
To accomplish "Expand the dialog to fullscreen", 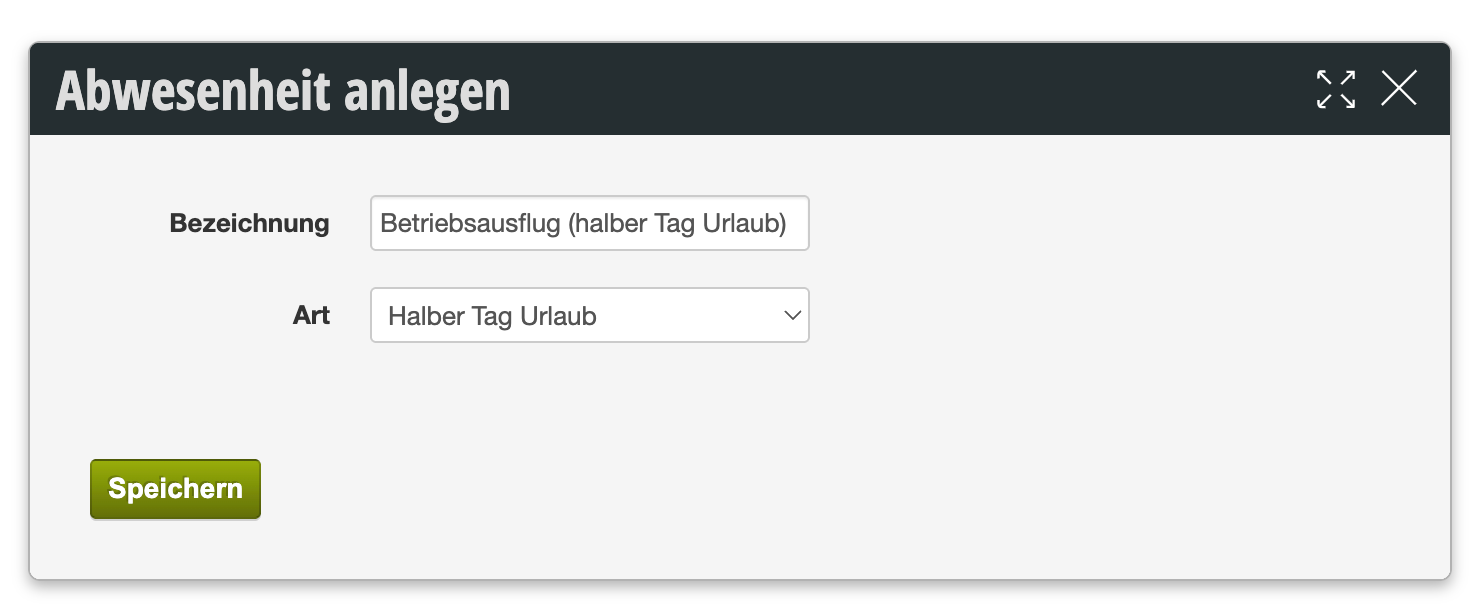I will [1336, 89].
